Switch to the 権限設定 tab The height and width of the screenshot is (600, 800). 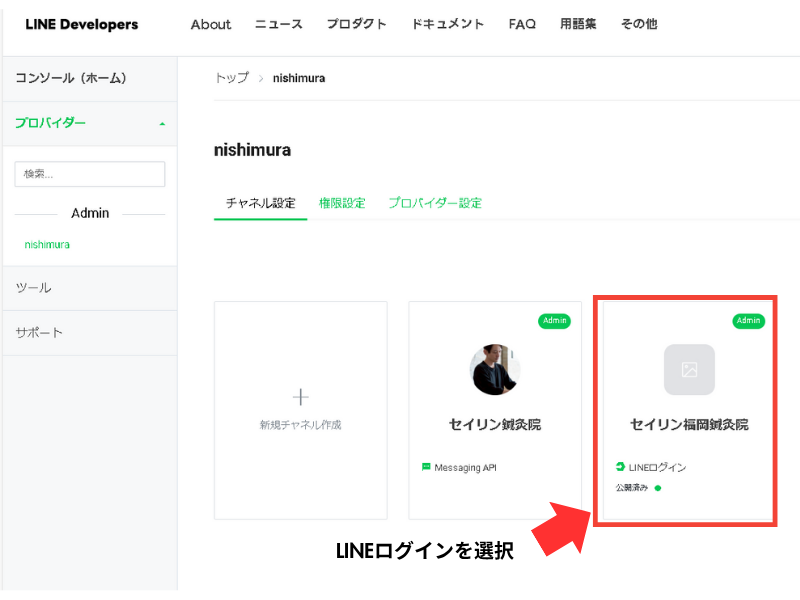coord(342,203)
